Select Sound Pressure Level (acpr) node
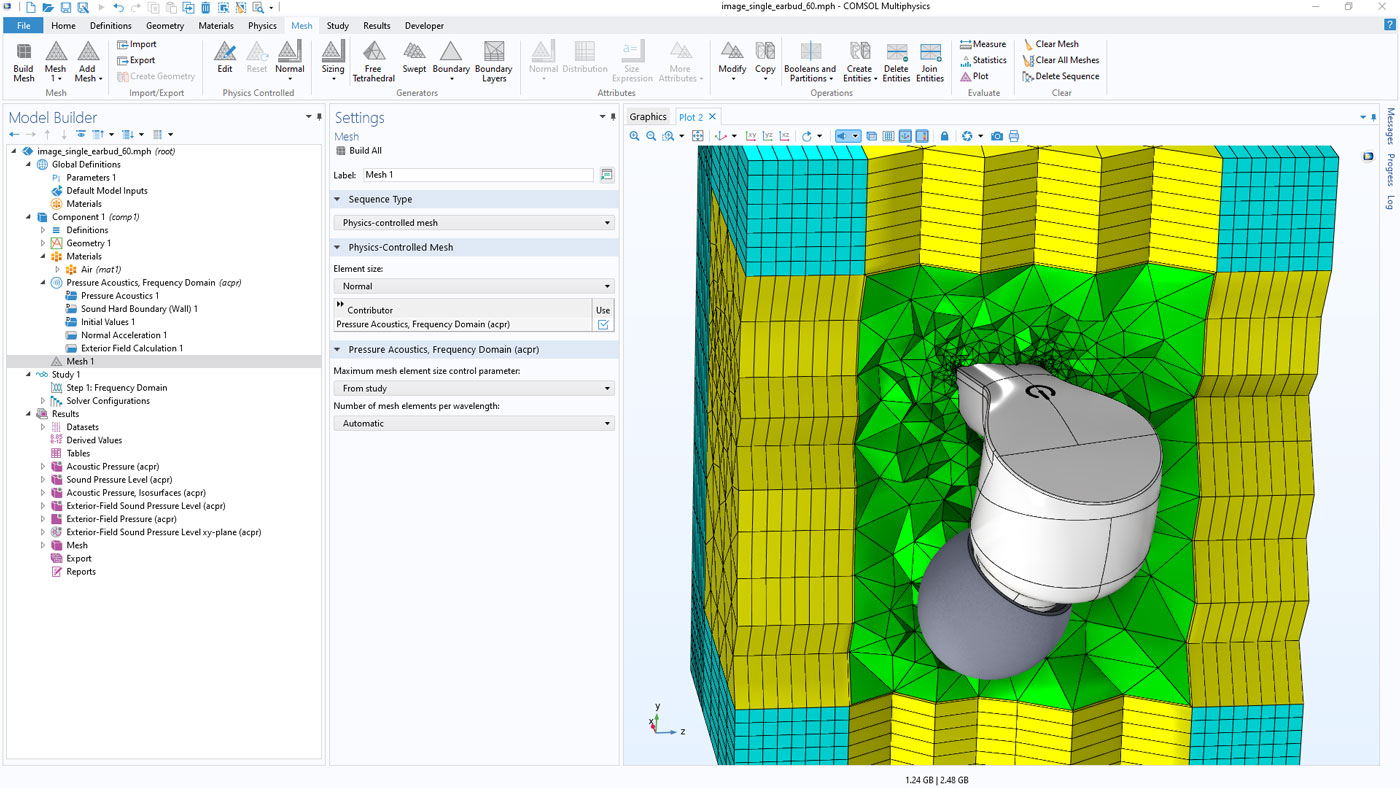The image size is (1400, 788). (x=119, y=480)
